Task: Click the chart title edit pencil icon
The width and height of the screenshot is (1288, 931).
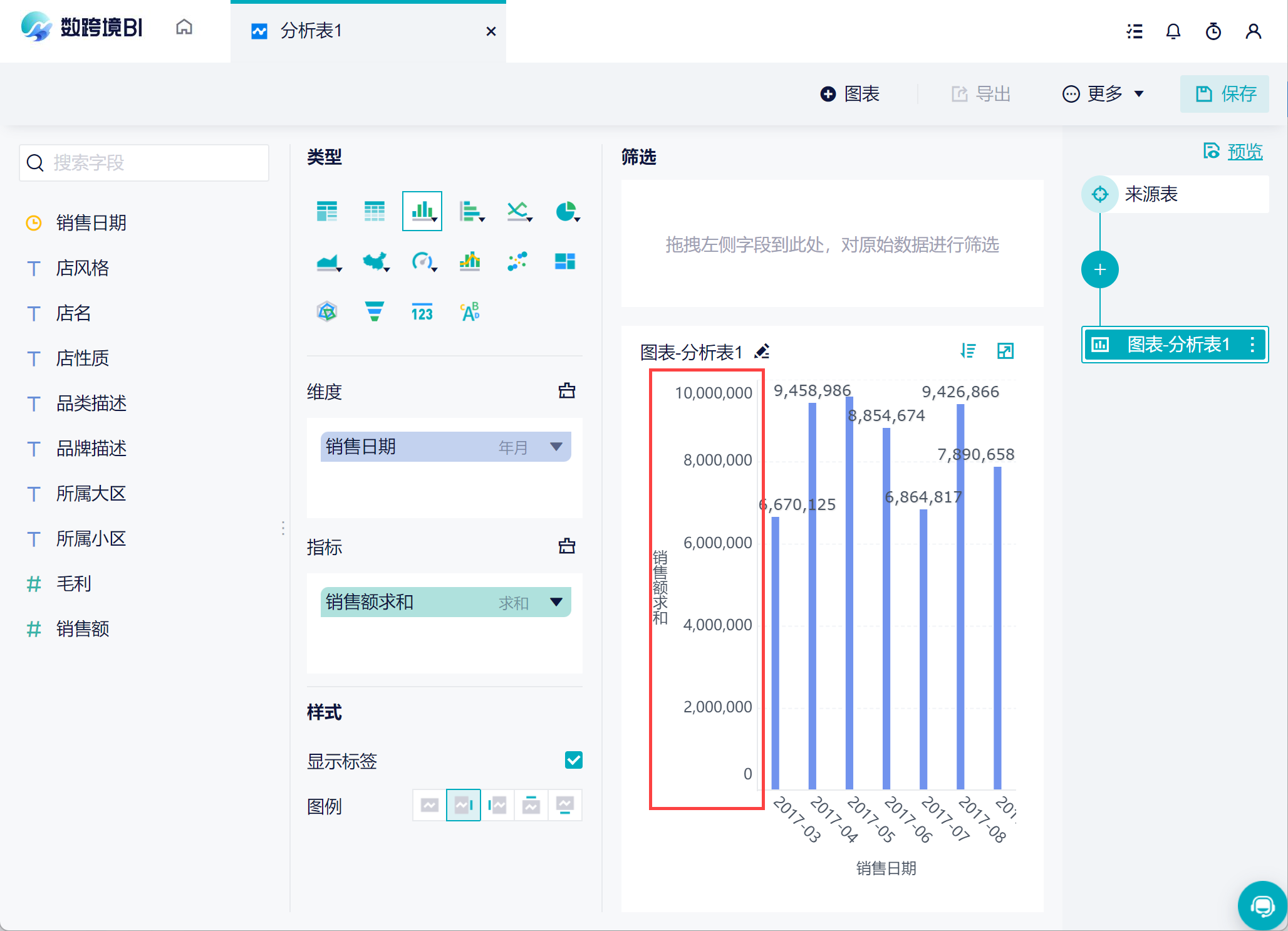Action: tap(762, 351)
